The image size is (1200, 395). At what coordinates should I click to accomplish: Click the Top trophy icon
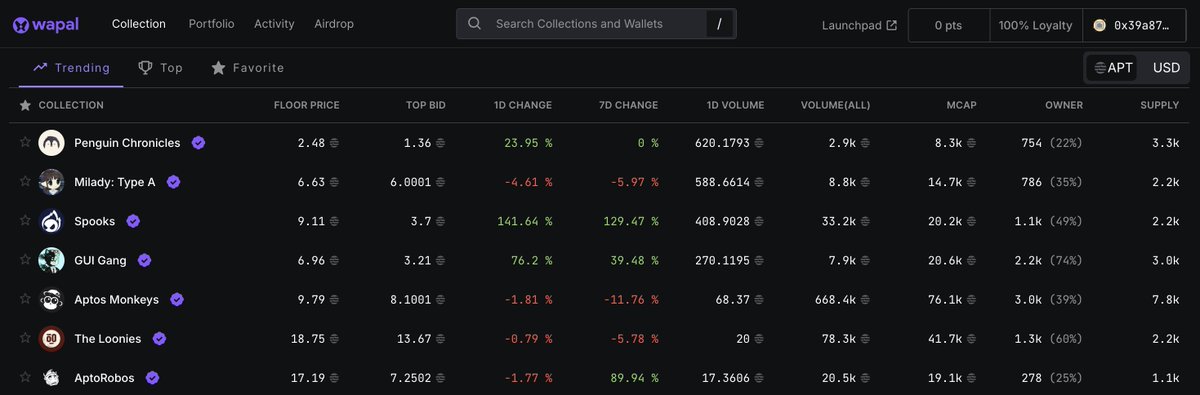tap(145, 68)
